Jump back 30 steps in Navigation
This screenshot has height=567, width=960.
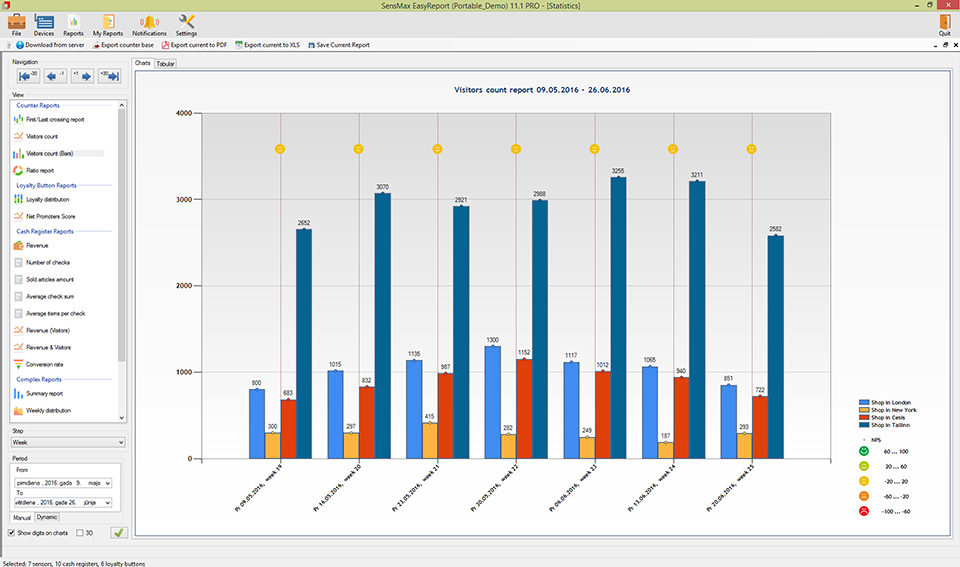pyautogui.click(x=28, y=76)
